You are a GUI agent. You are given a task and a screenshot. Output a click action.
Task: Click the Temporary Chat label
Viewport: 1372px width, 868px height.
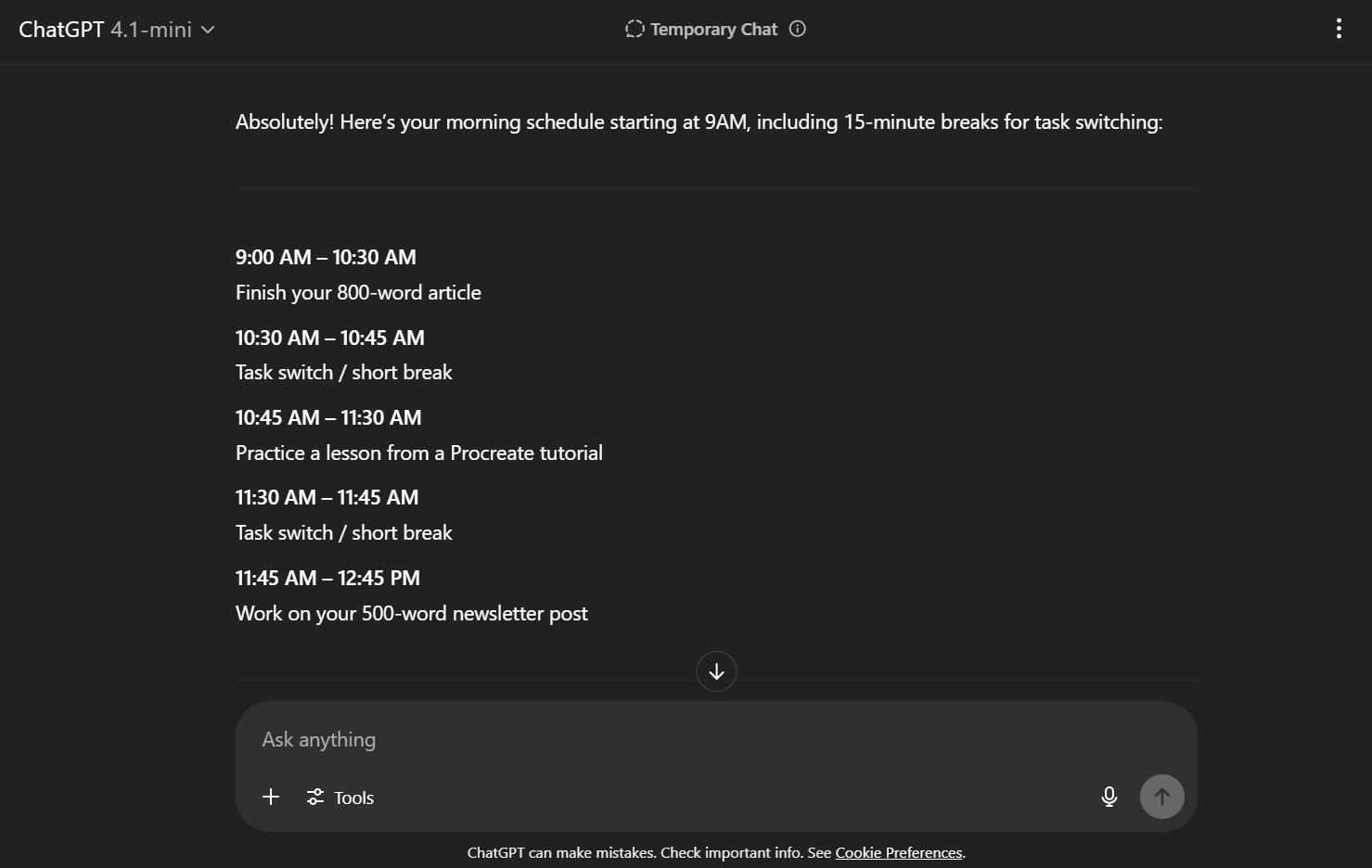(713, 30)
